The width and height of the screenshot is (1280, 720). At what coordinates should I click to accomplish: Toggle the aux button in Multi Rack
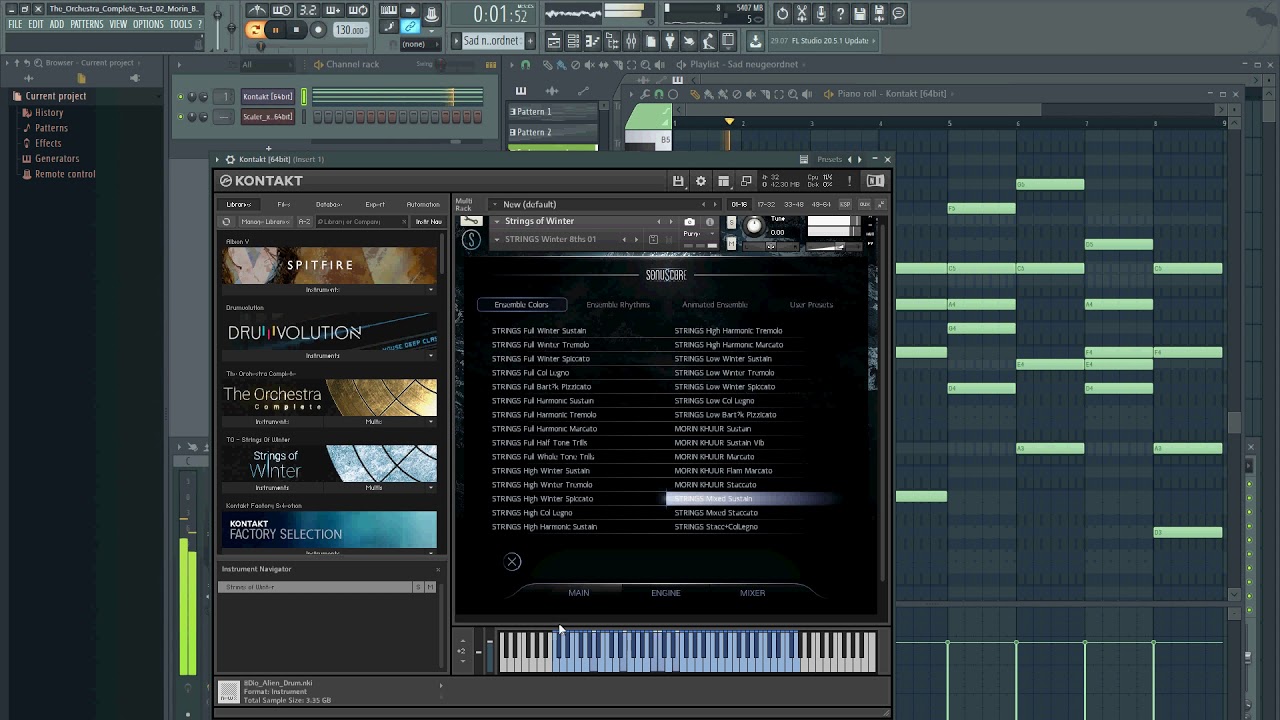coord(864,204)
